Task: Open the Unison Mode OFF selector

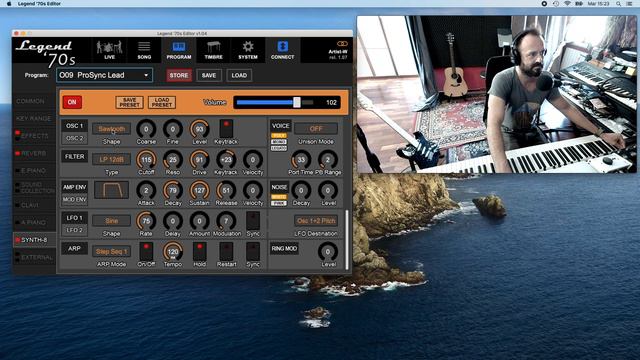Action: pos(316,129)
